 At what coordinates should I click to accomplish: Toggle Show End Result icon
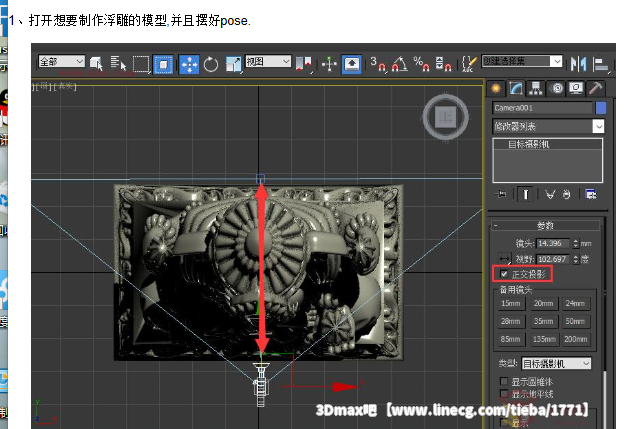[x=525, y=194]
